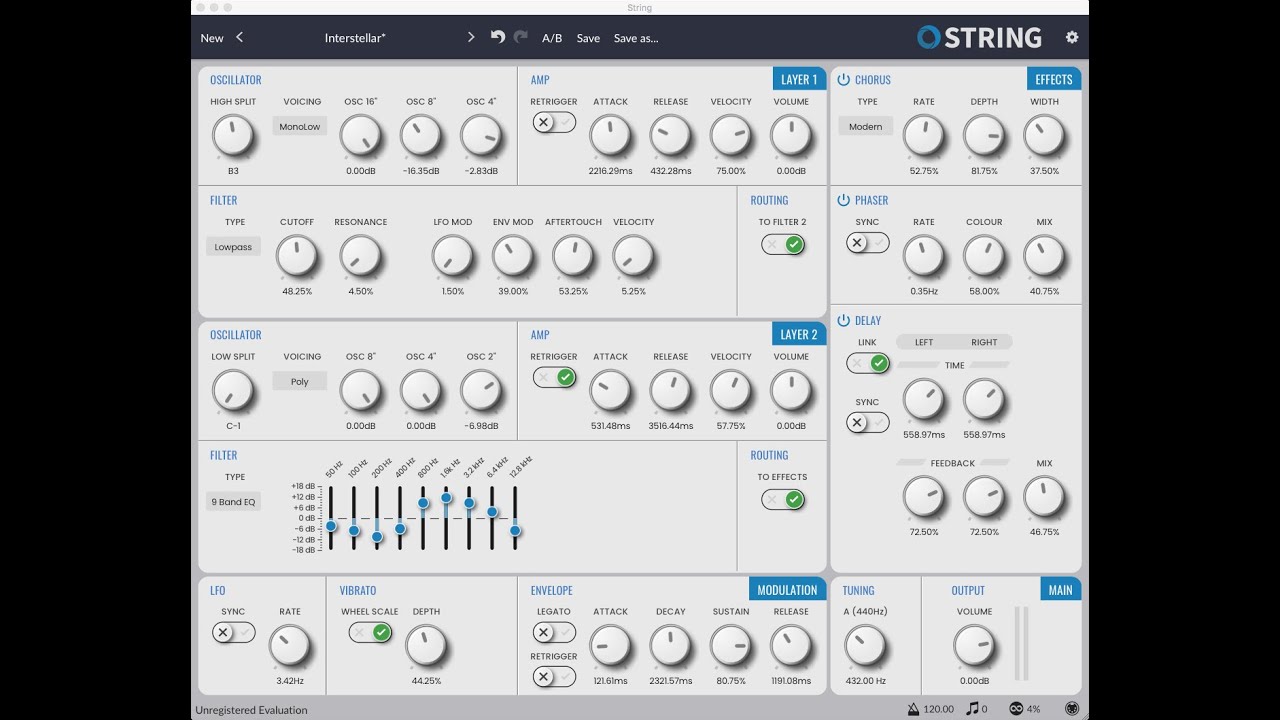Toggle Delay power icon
Viewport: 1280px width, 720px height.
tap(843, 321)
